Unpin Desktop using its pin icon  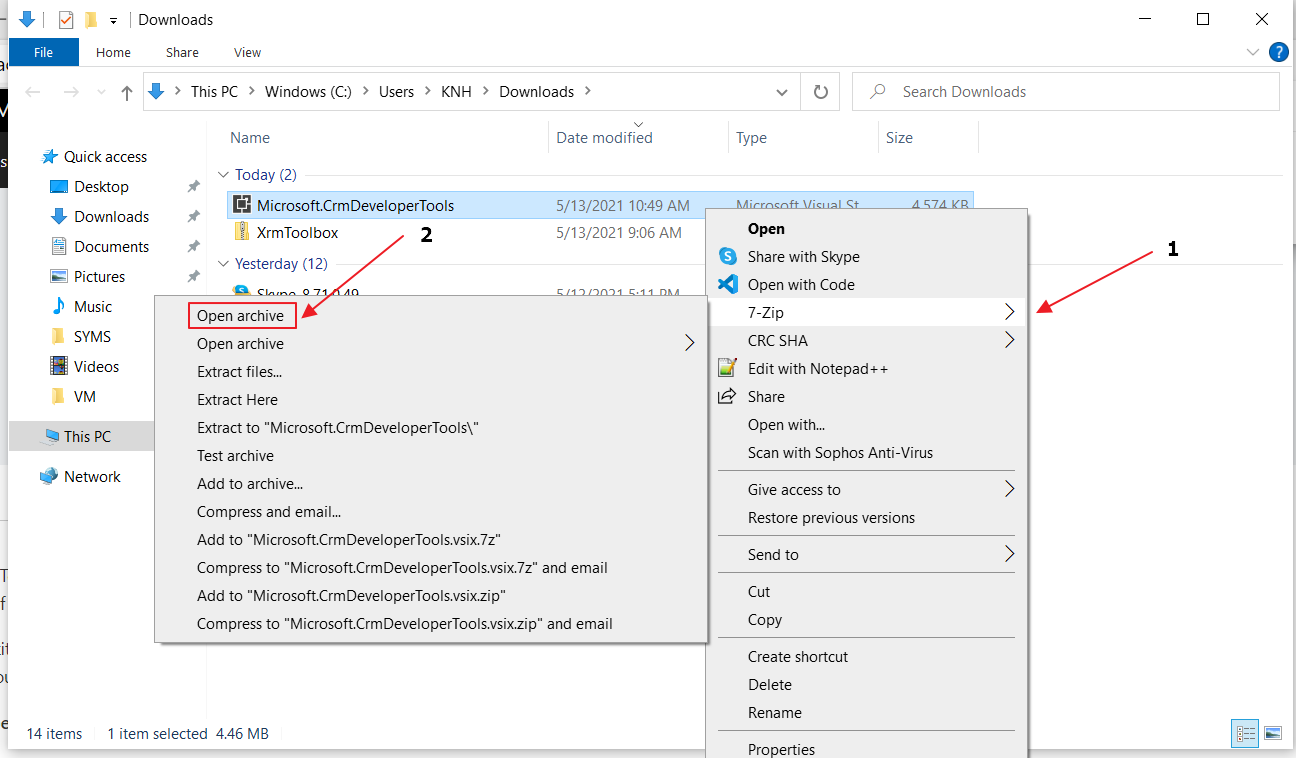(193, 187)
